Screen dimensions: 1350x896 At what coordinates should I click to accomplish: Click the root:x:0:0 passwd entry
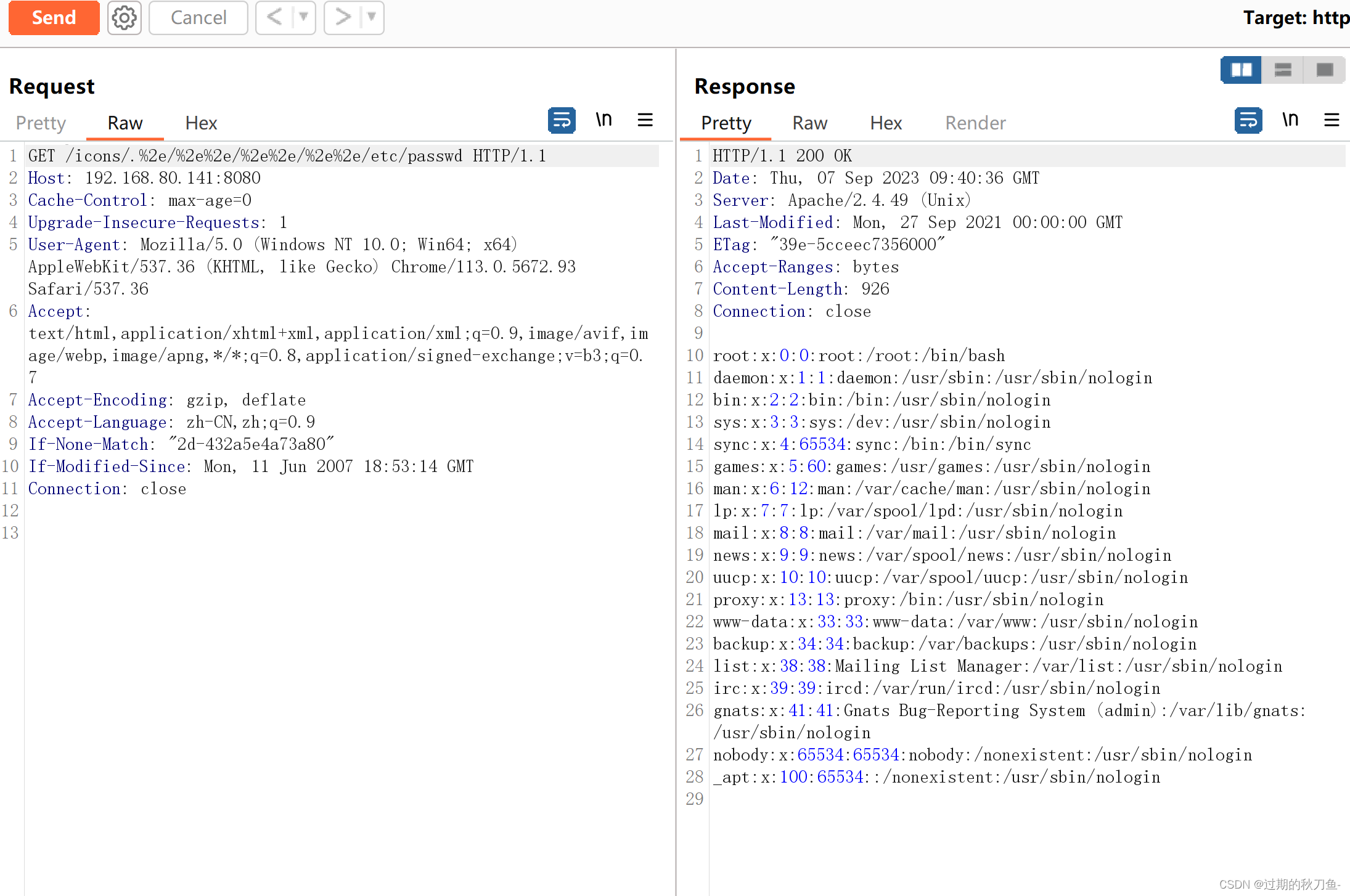click(859, 356)
